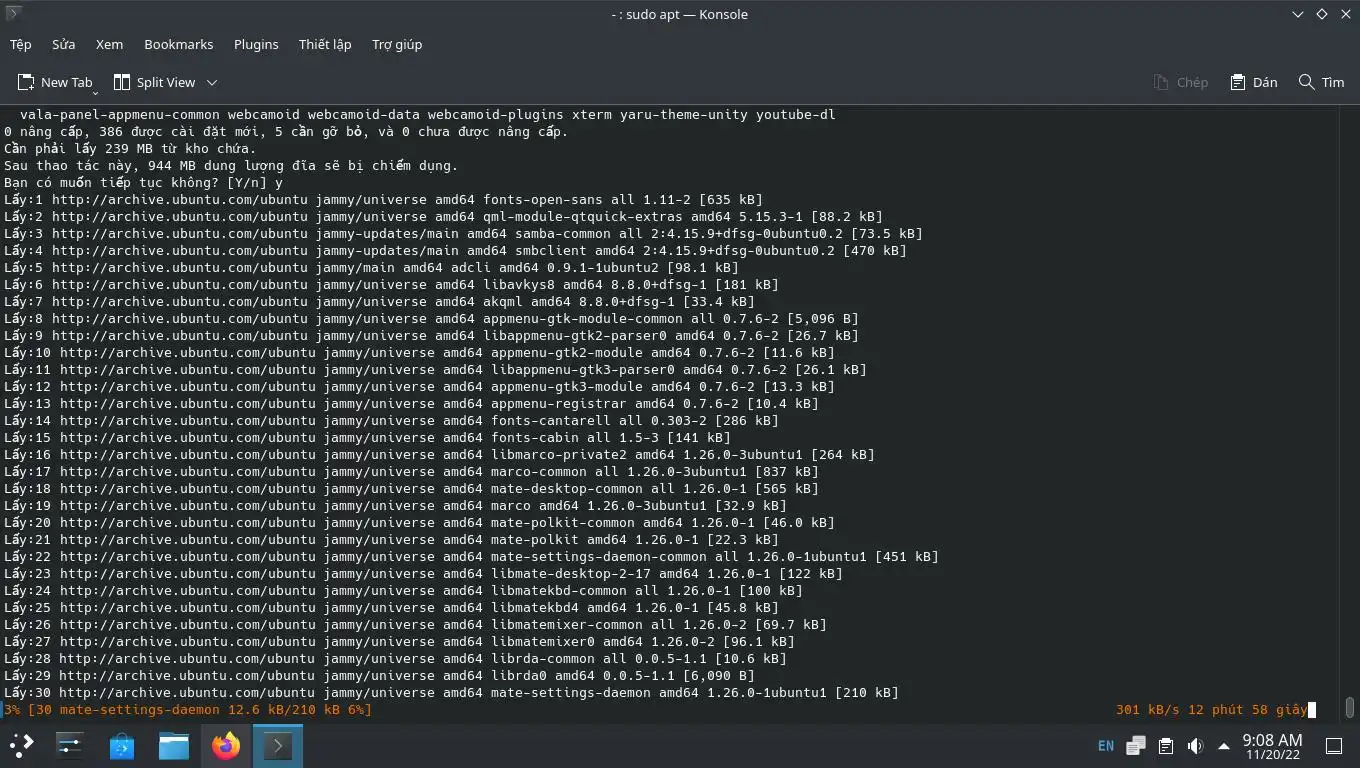Click the line Lấy:1 fonts-open-sans

tap(383, 199)
